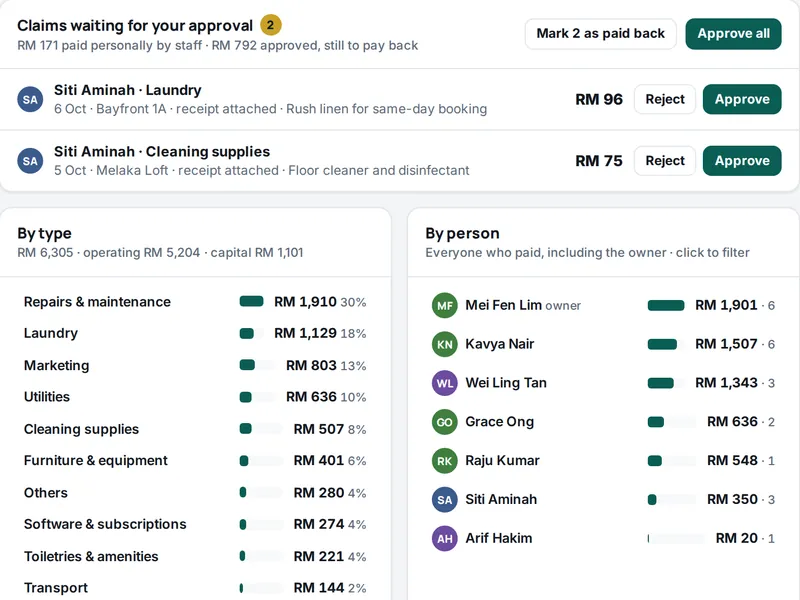Click Laundry type progress bar
Viewport: 800px width, 600px height.
[252, 334]
